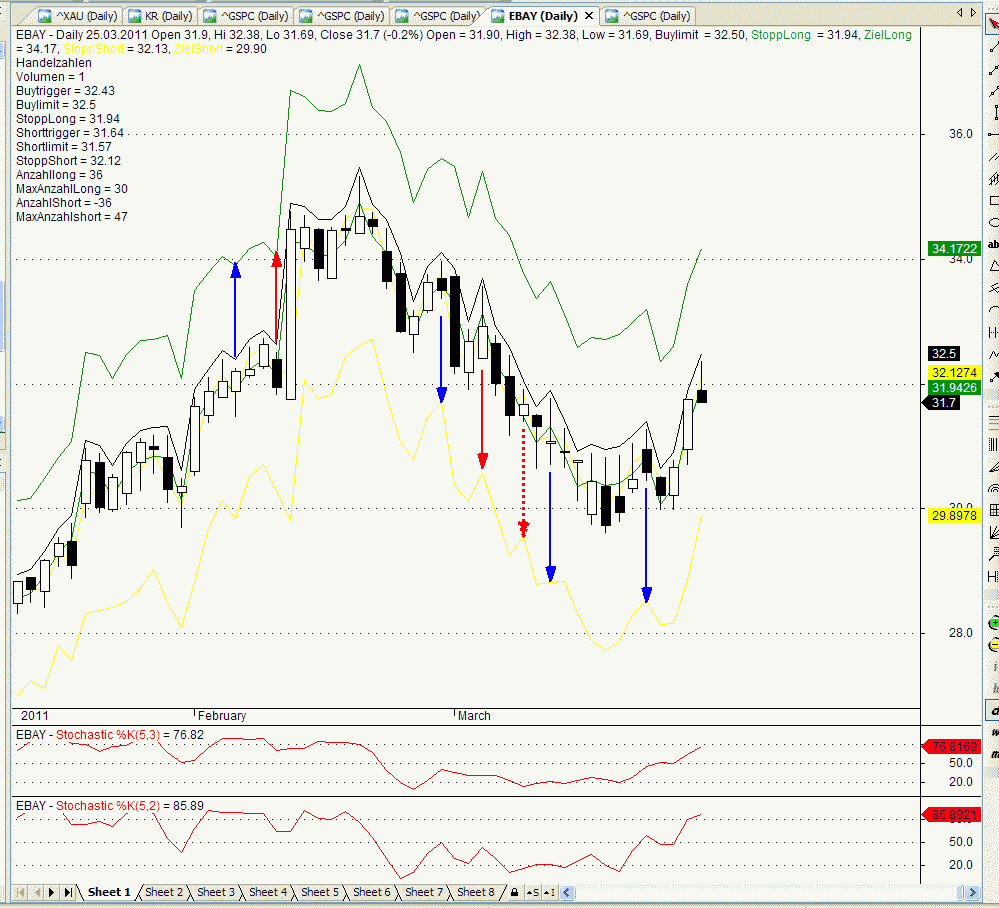Click the green 34.1722 price label
Viewport: 999px width, 908px height.
tap(954, 249)
